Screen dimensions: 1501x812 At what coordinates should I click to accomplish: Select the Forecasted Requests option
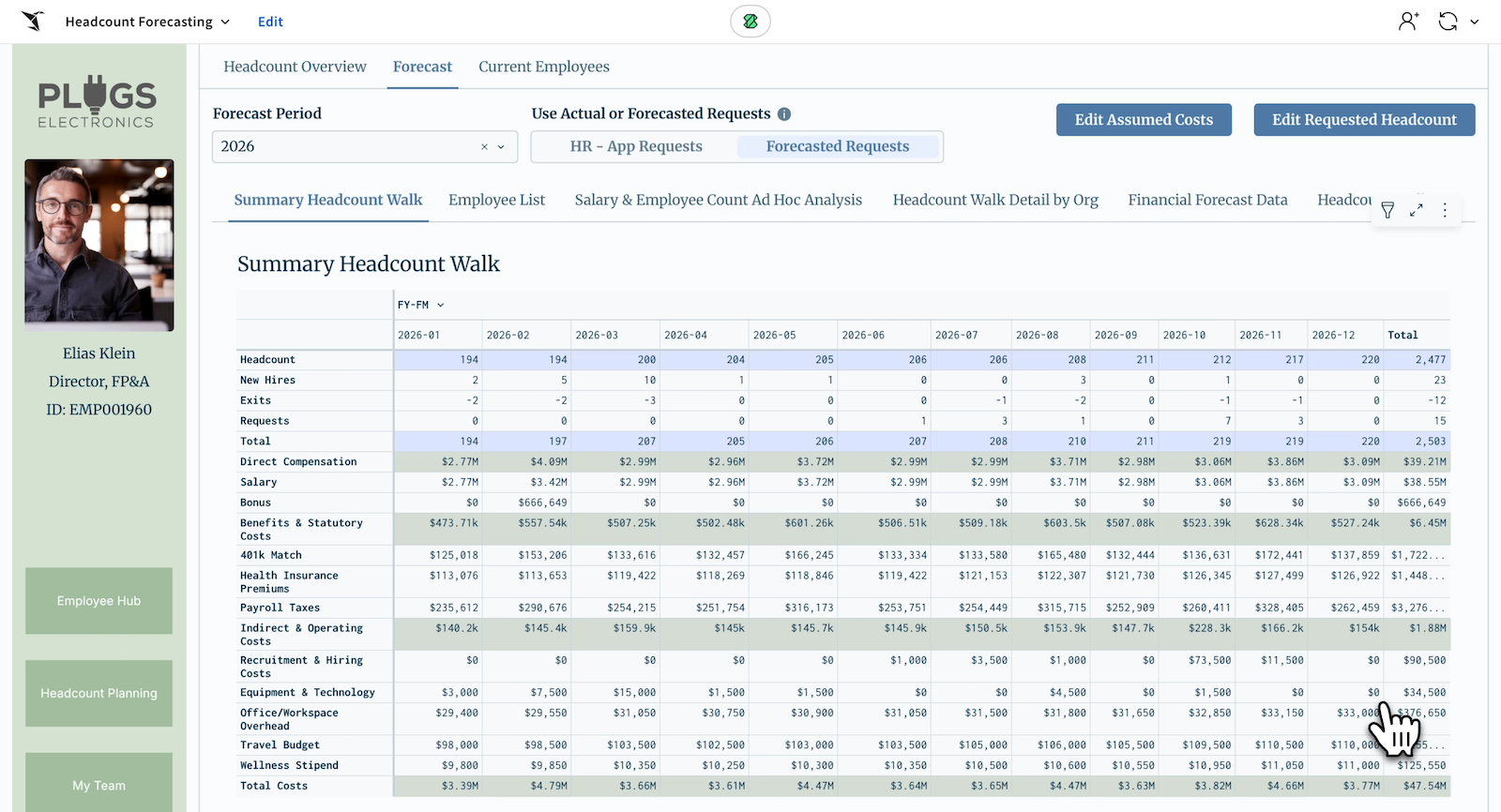838,146
